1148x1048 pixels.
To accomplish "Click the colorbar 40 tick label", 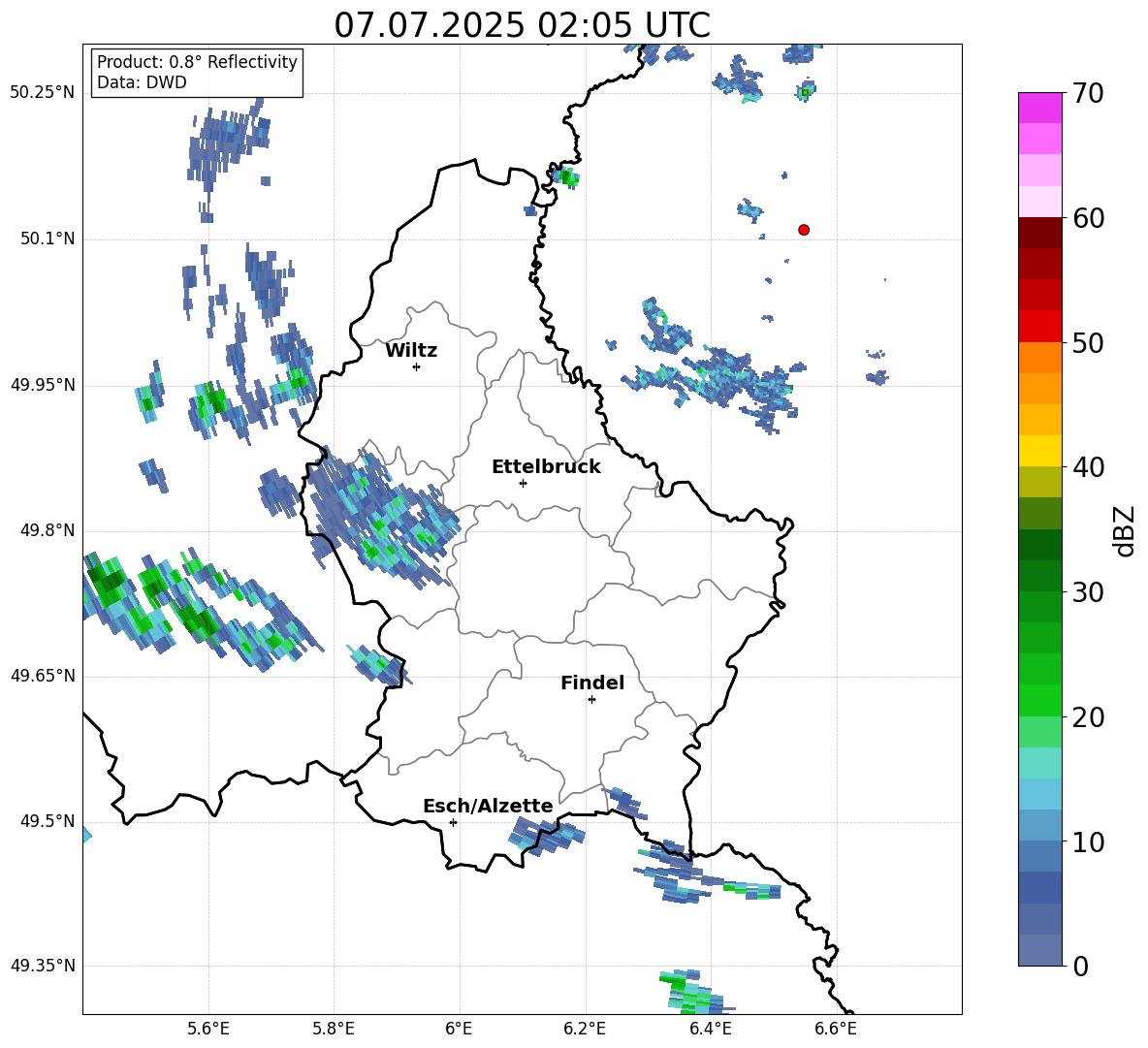I will click(x=1088, y=467).
